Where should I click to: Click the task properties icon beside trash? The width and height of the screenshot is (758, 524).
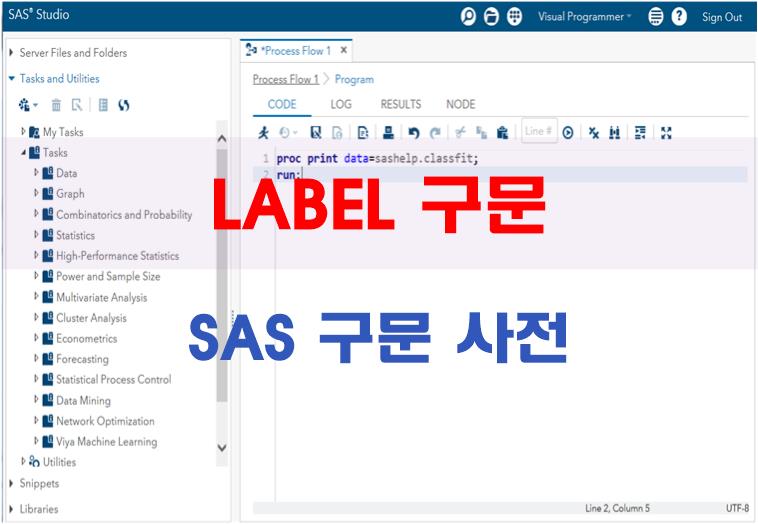click(x=77, y=105)
